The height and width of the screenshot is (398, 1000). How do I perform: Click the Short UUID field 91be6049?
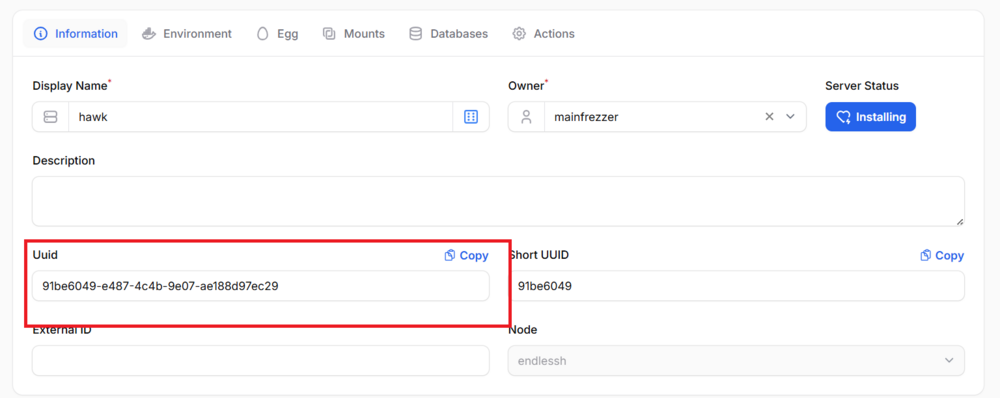point(737,286)
